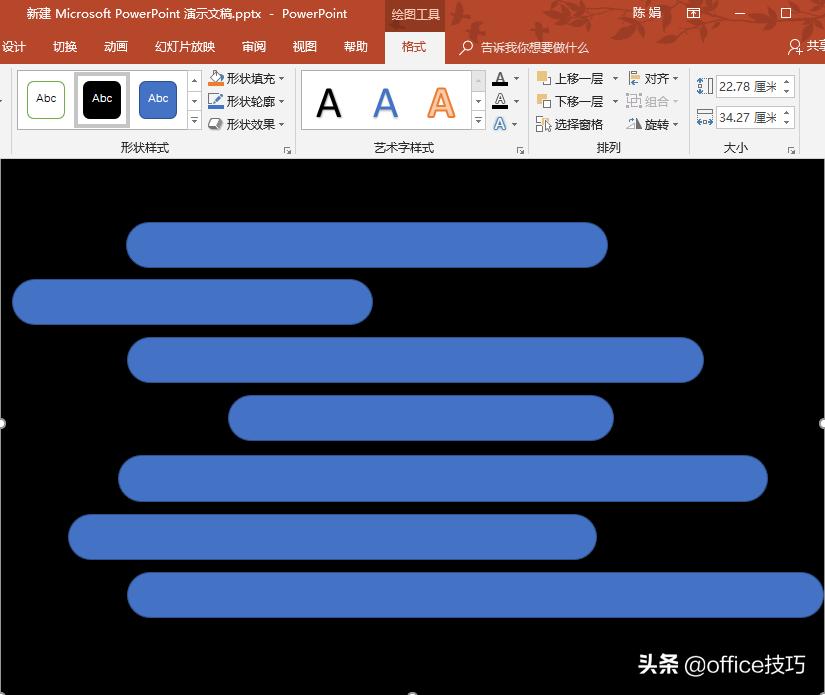The height and width of the screenshot is (695, 825).
Task: Click the 告诉我你想要做什么 search box
Action: click(524, 47)
